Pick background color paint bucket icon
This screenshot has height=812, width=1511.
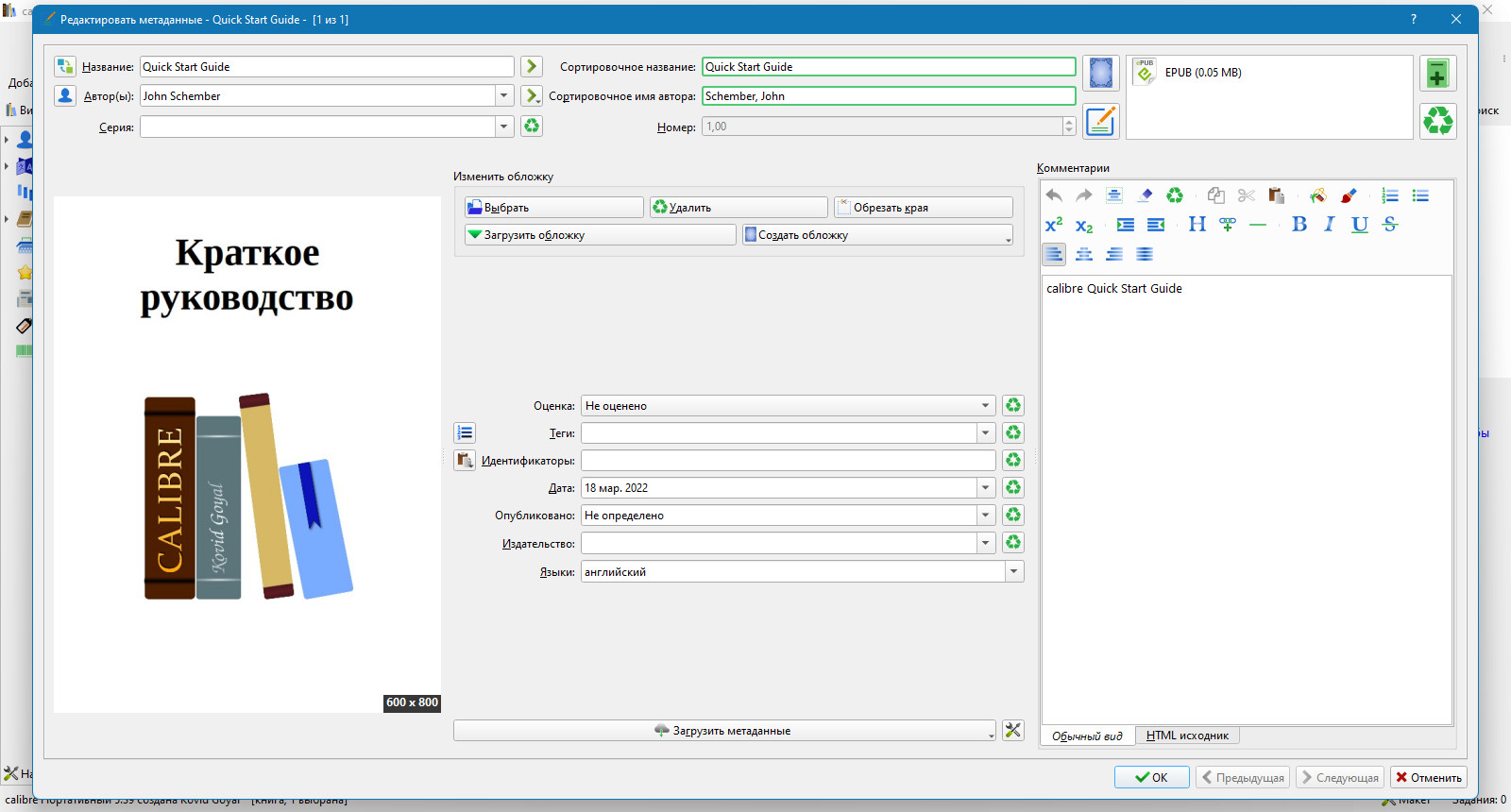point(1317,195)
